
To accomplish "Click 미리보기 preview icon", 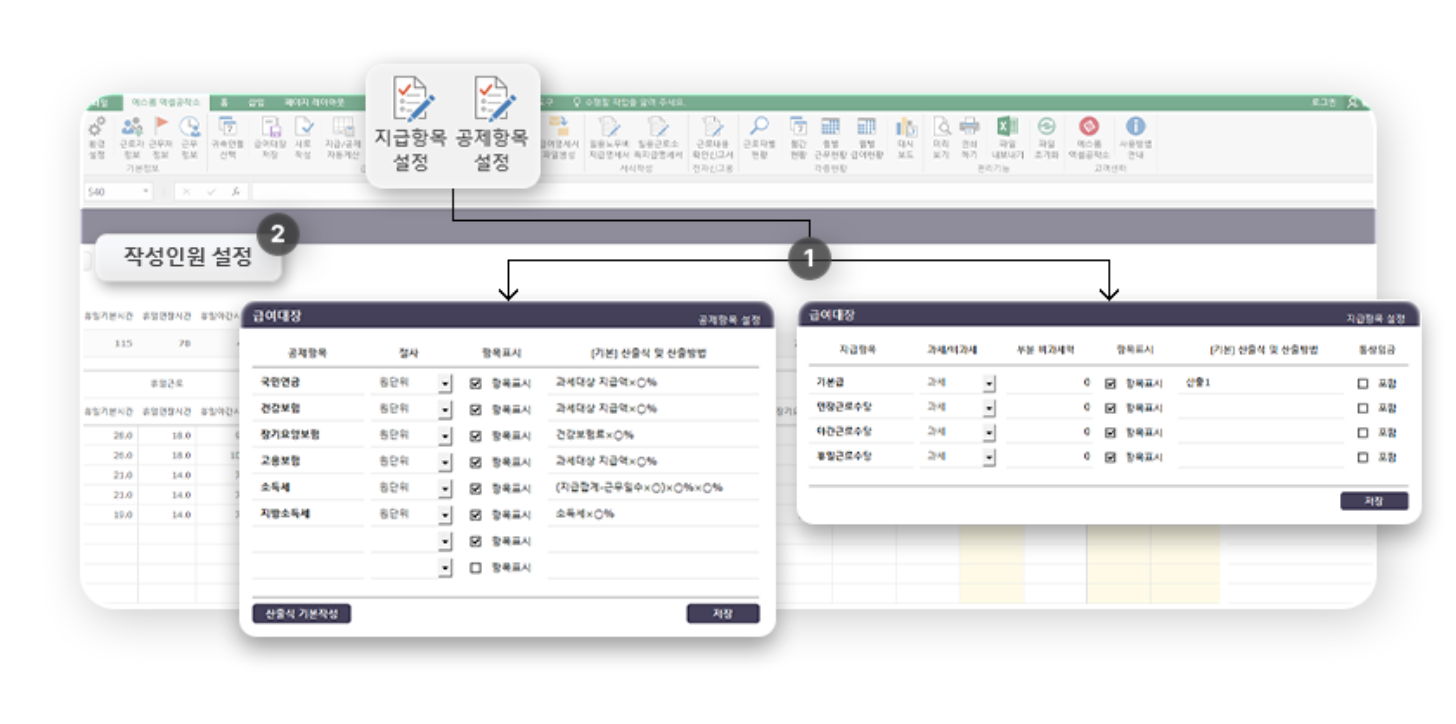I will point(941,127).
